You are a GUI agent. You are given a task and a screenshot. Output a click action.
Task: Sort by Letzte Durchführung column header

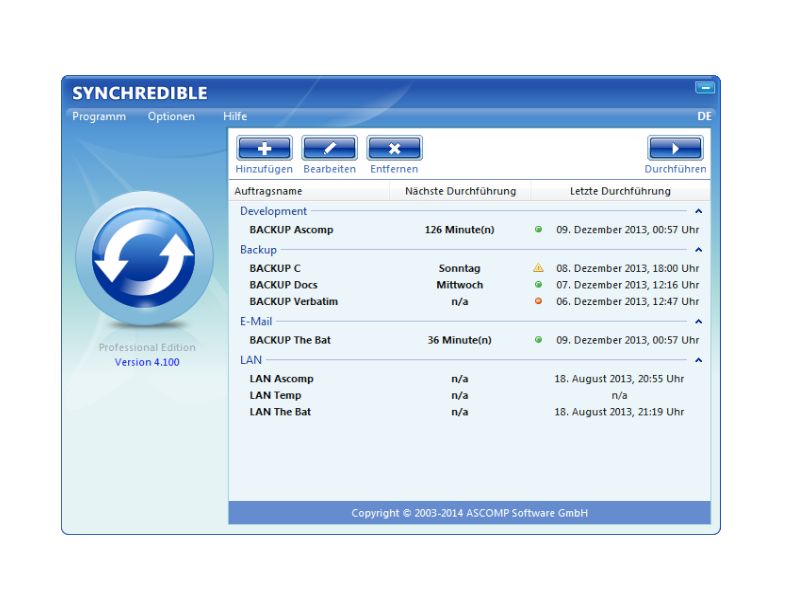[x=620, y=191]
